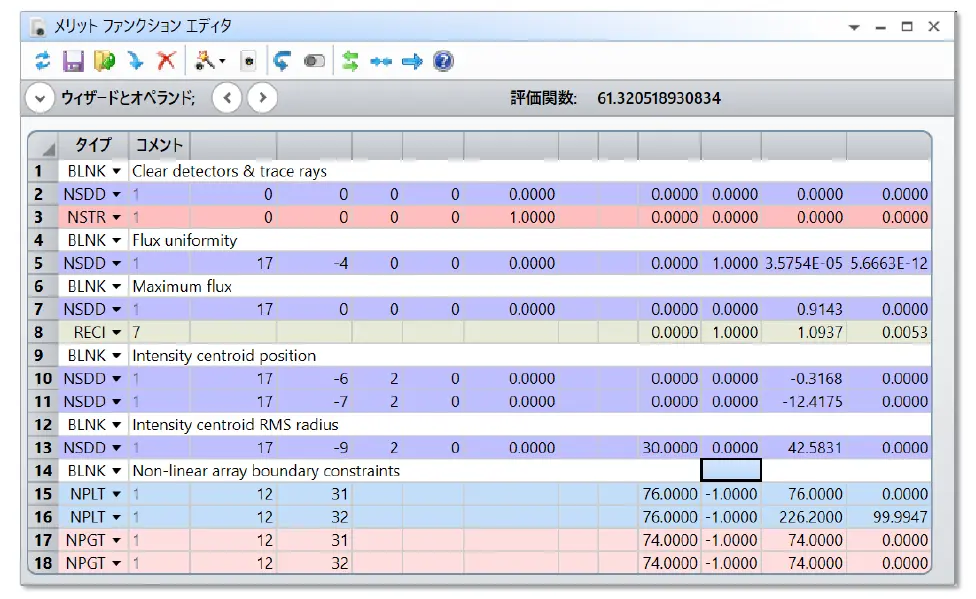Open type dropdown for row 15 NPLT
The height and width of the screenshot is (599, 976).
116,494
